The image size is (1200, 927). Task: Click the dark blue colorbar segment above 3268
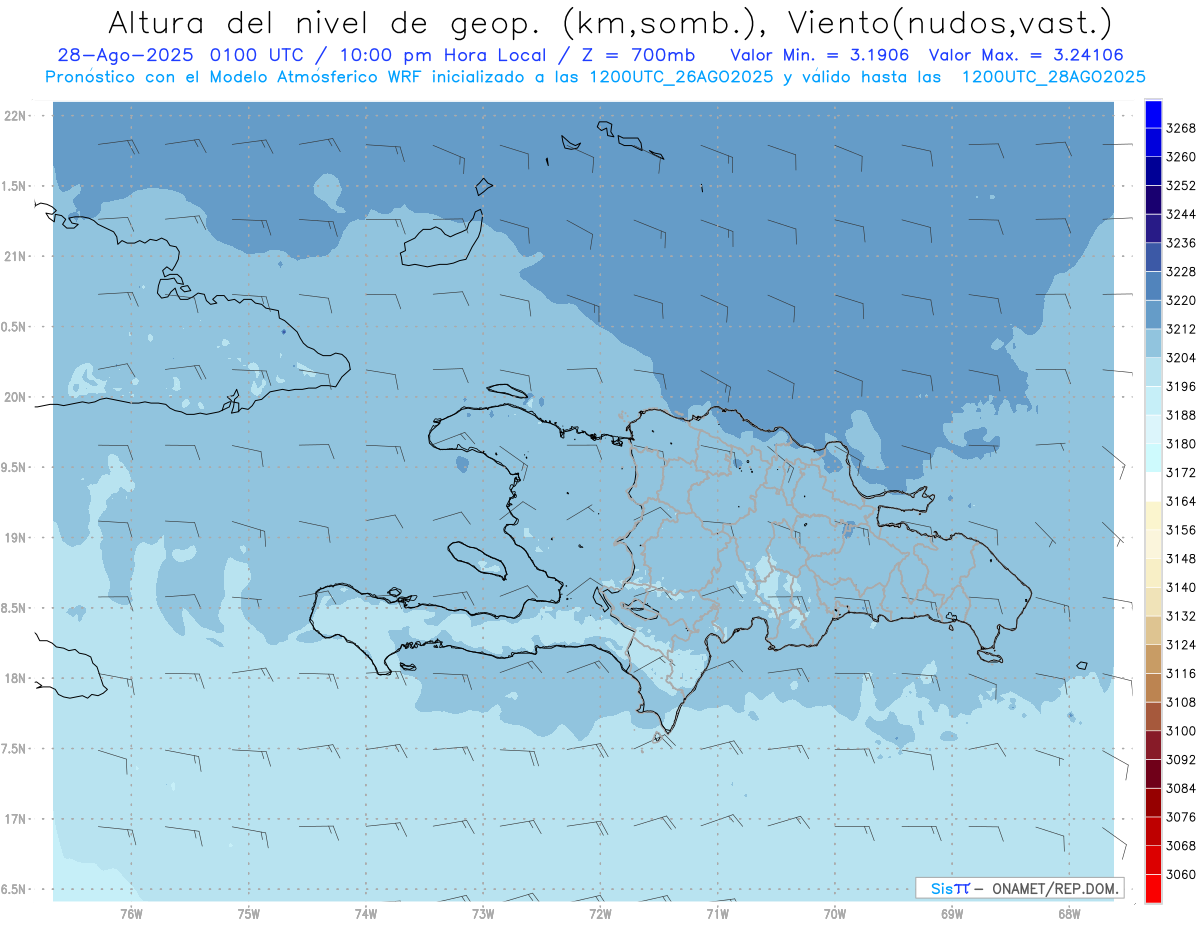point(1152,114)
